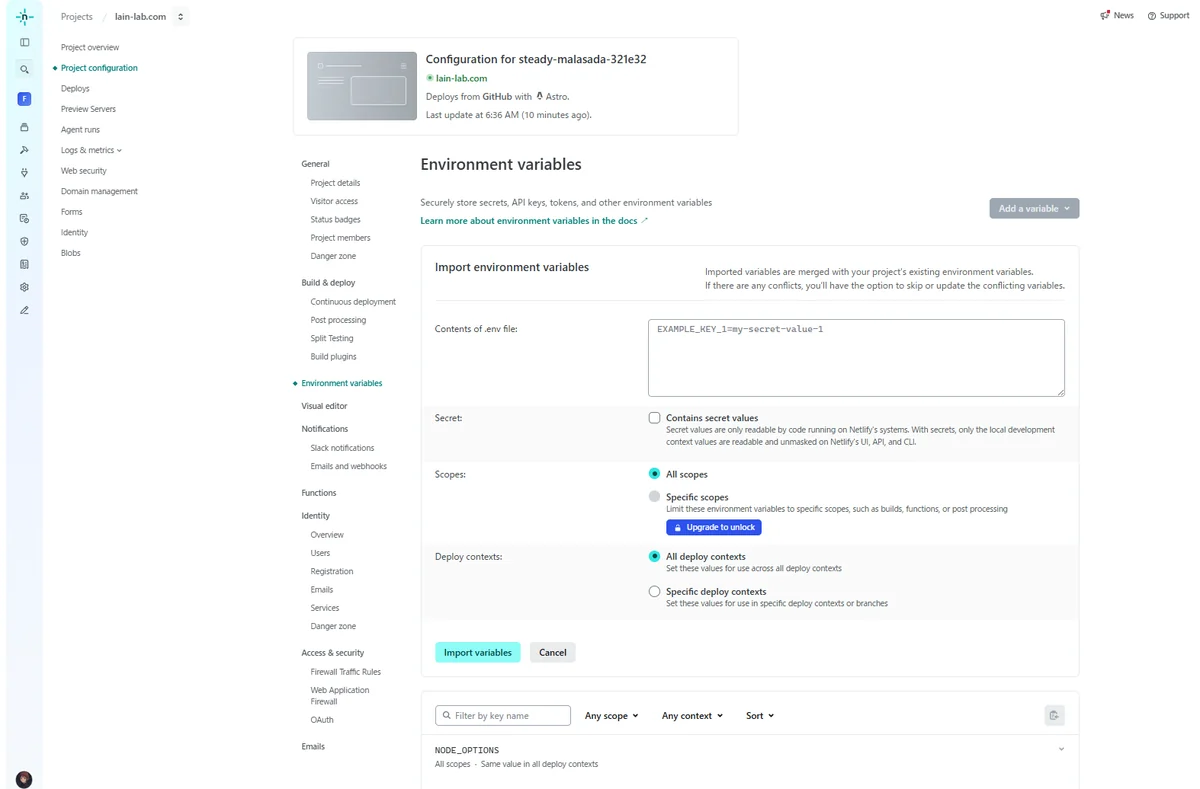Image resolution: width=1200 pixels, height=789 pixels.
Task: Open the Sort dropdown
Action: [759, 716]
